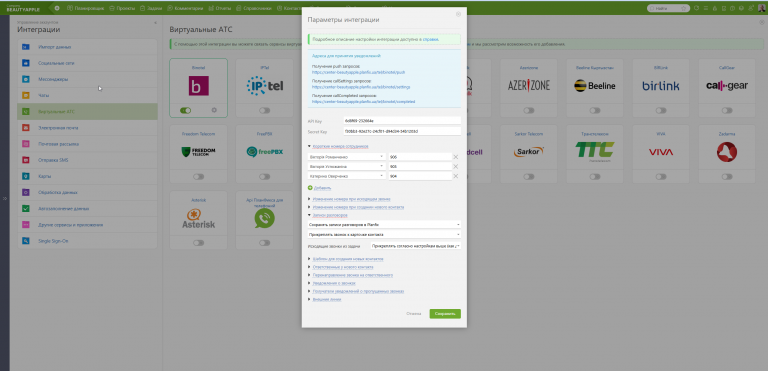Click the Beeline logo

point(595,86)
